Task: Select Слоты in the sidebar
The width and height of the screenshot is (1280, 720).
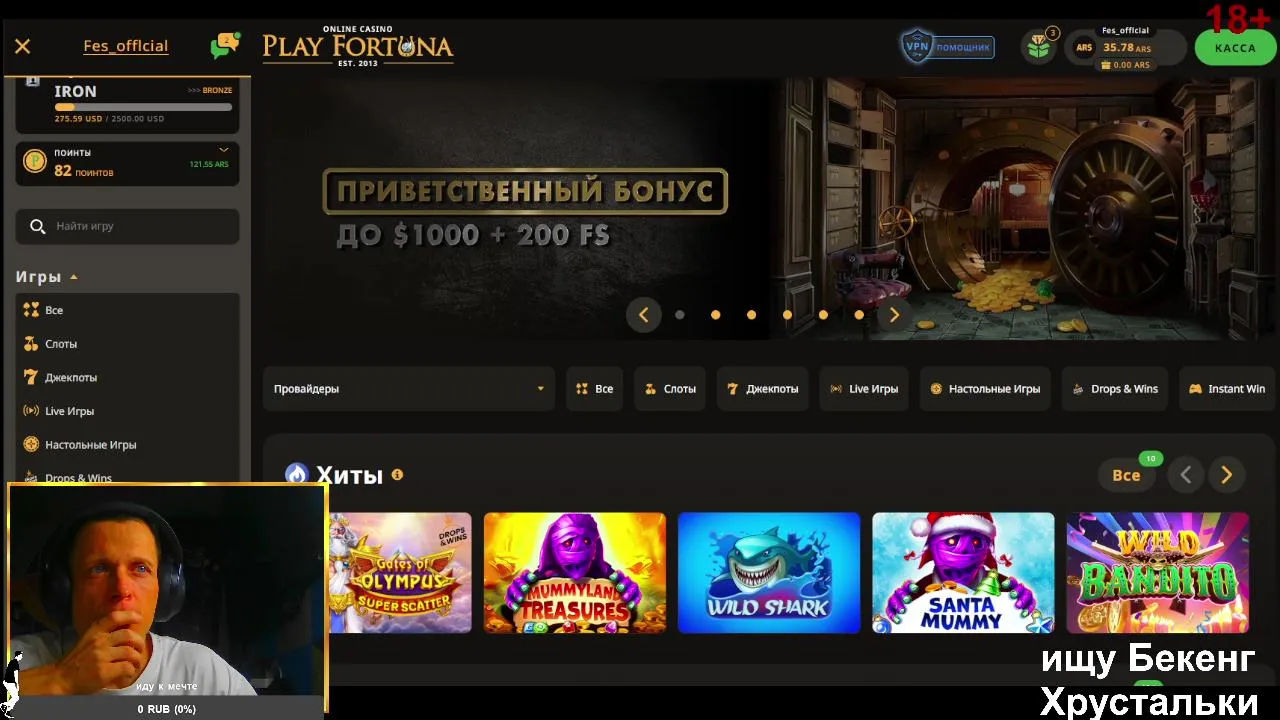Action: pos(127,344)
